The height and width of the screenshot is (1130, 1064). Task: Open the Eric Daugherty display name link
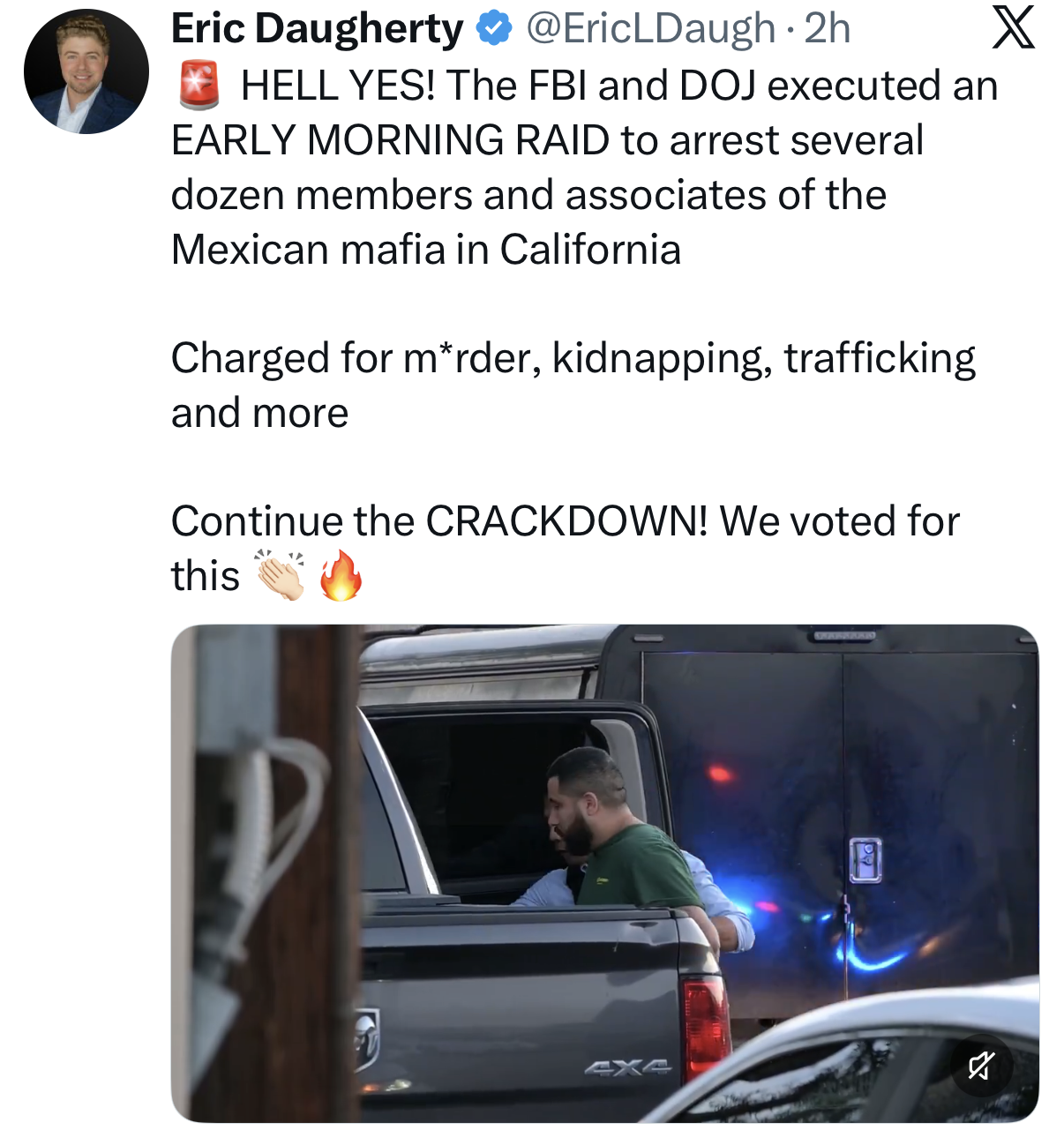(317, 29)
